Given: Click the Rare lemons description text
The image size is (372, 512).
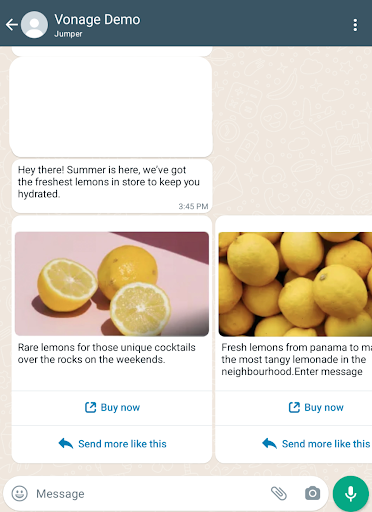Looking at the screenshot, I should click(x=107, y=353).
